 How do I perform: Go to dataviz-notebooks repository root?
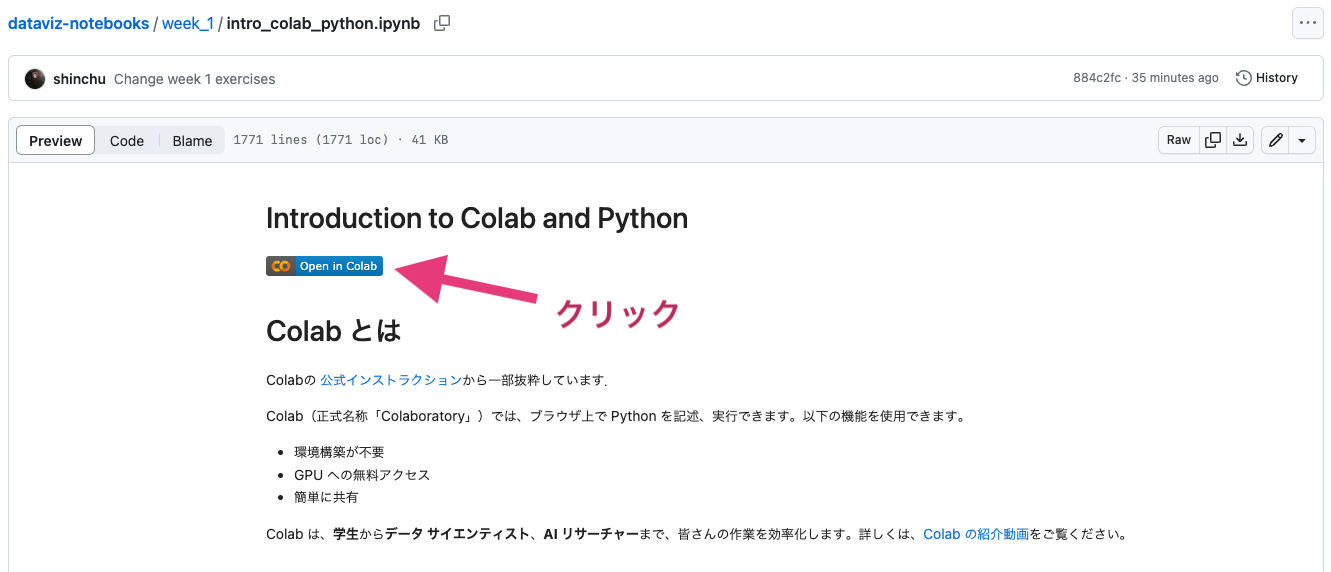coord(79,23)
